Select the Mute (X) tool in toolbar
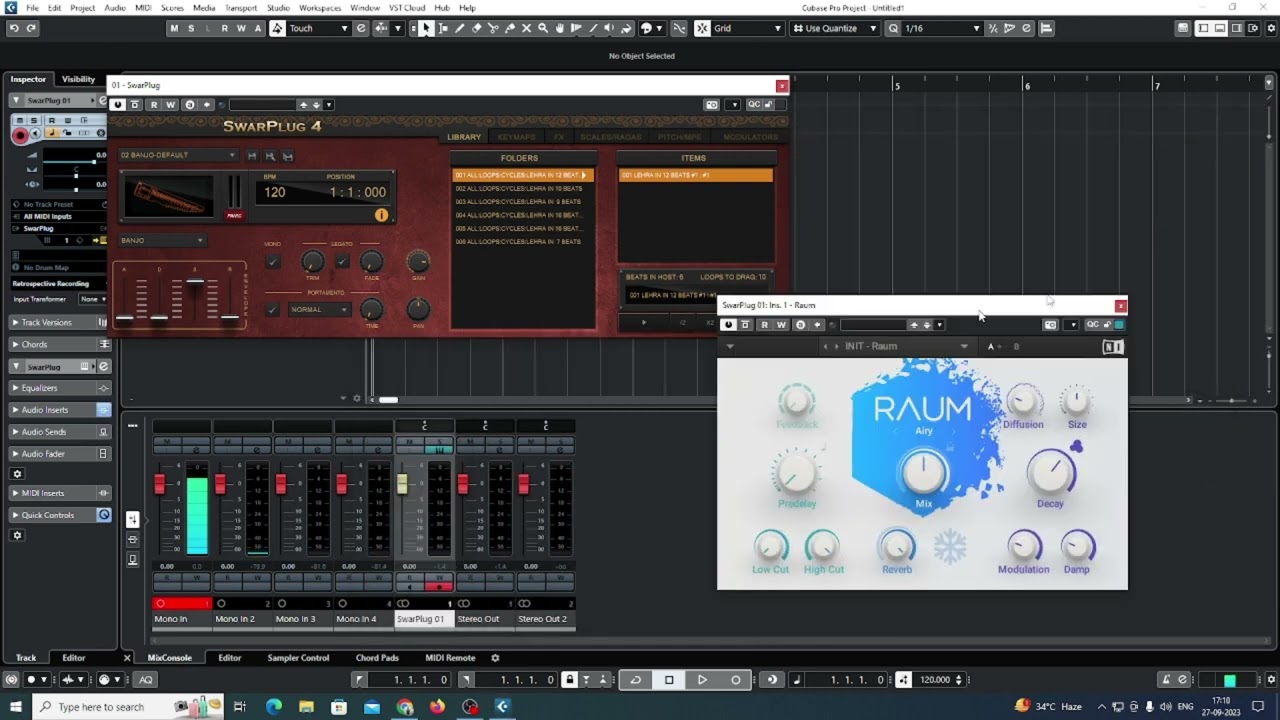 point(526,28)
